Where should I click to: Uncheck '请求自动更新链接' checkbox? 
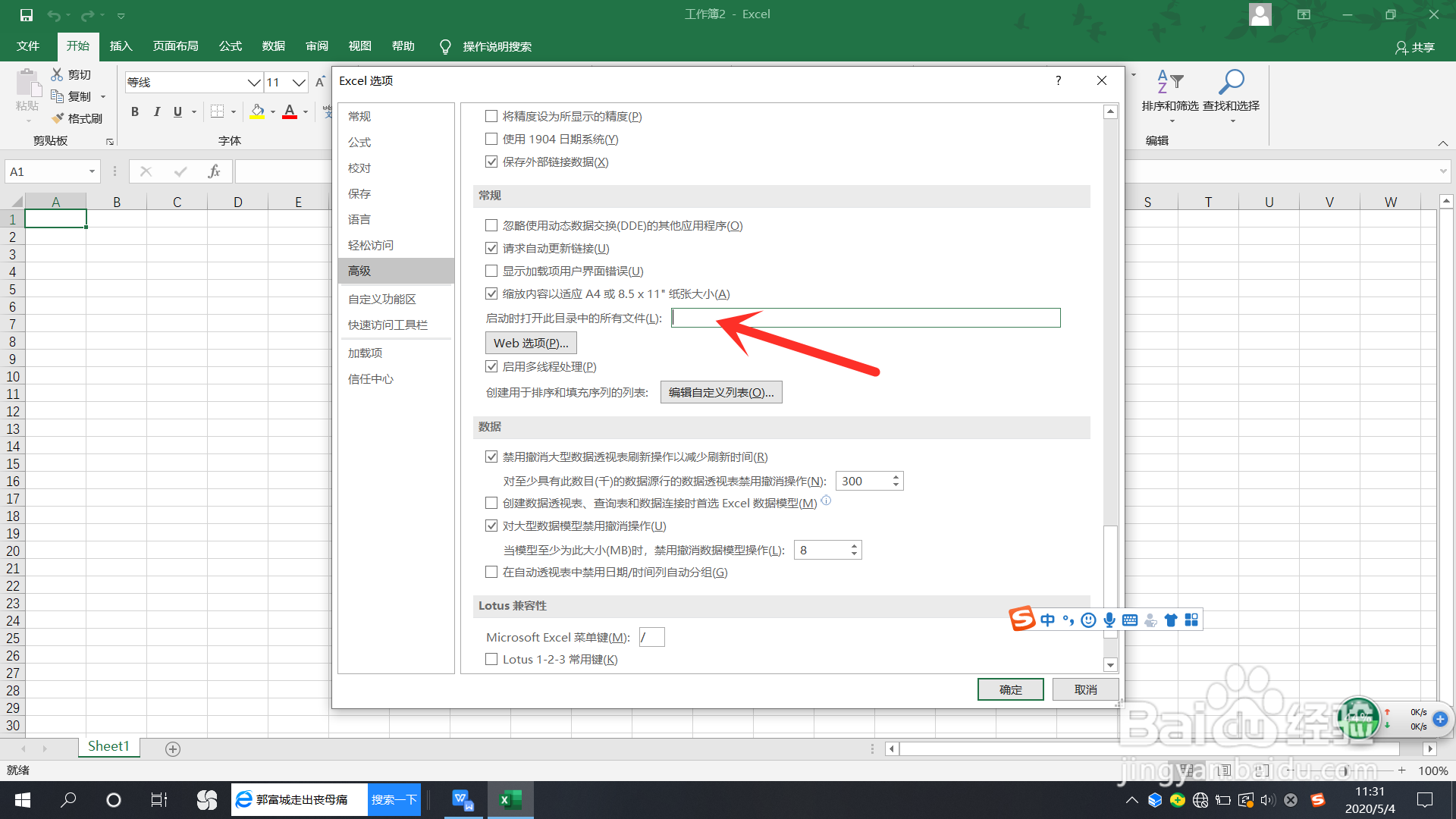tap(491, 248)
